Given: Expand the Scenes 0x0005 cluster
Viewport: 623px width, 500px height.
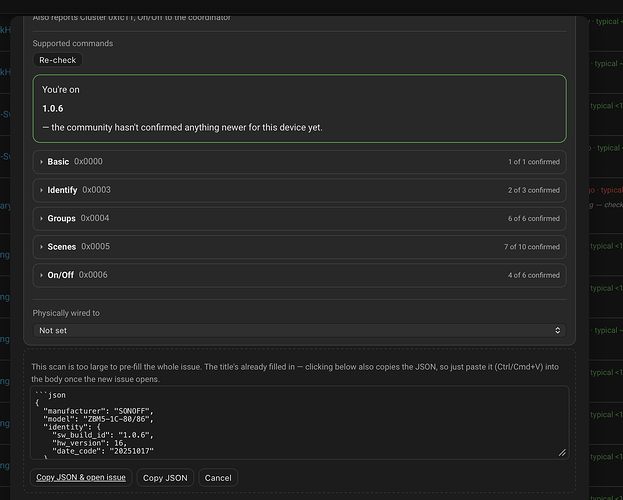Looking at the screenshot, I should click(299, 247).
